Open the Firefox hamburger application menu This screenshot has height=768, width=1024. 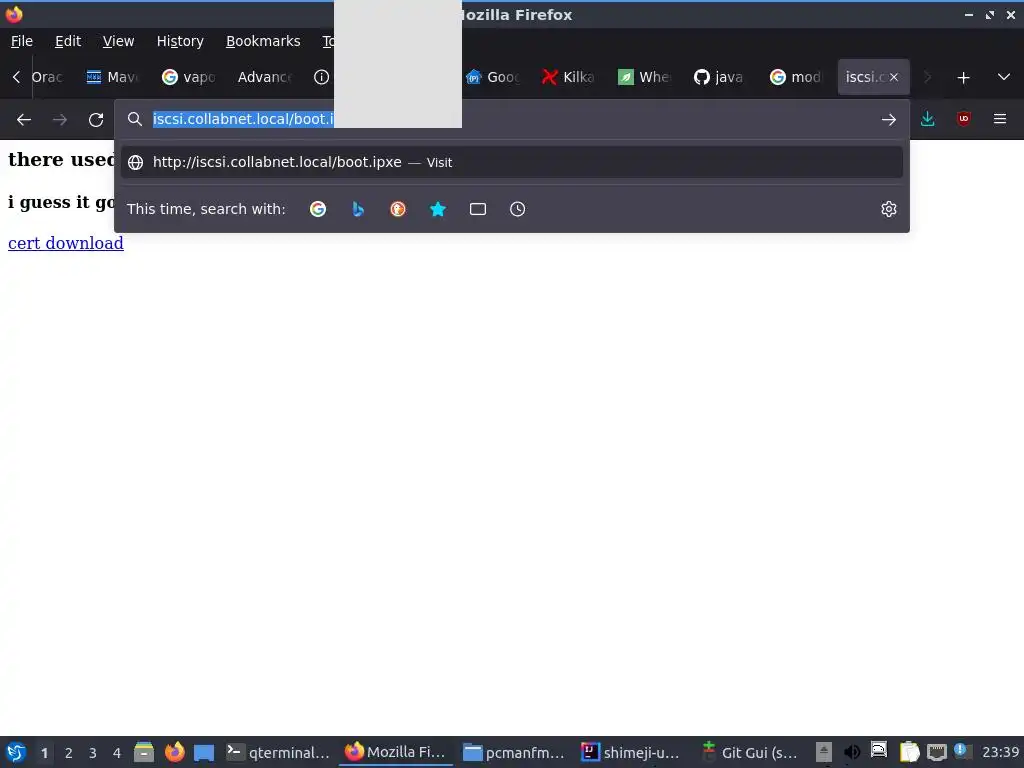(999, 119)
